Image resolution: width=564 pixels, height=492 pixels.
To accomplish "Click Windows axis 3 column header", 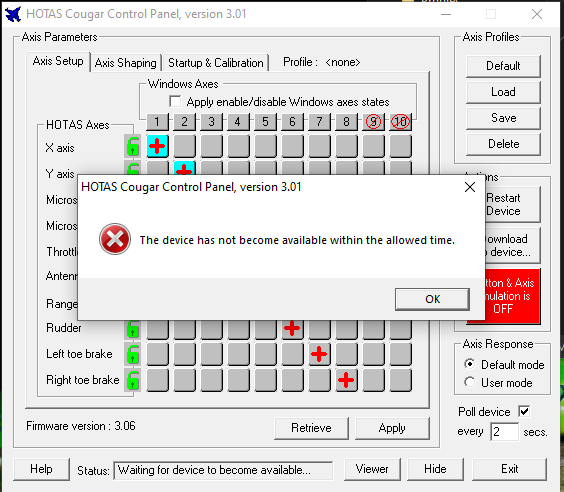I will pyautogui.click(x=211, y=122).
